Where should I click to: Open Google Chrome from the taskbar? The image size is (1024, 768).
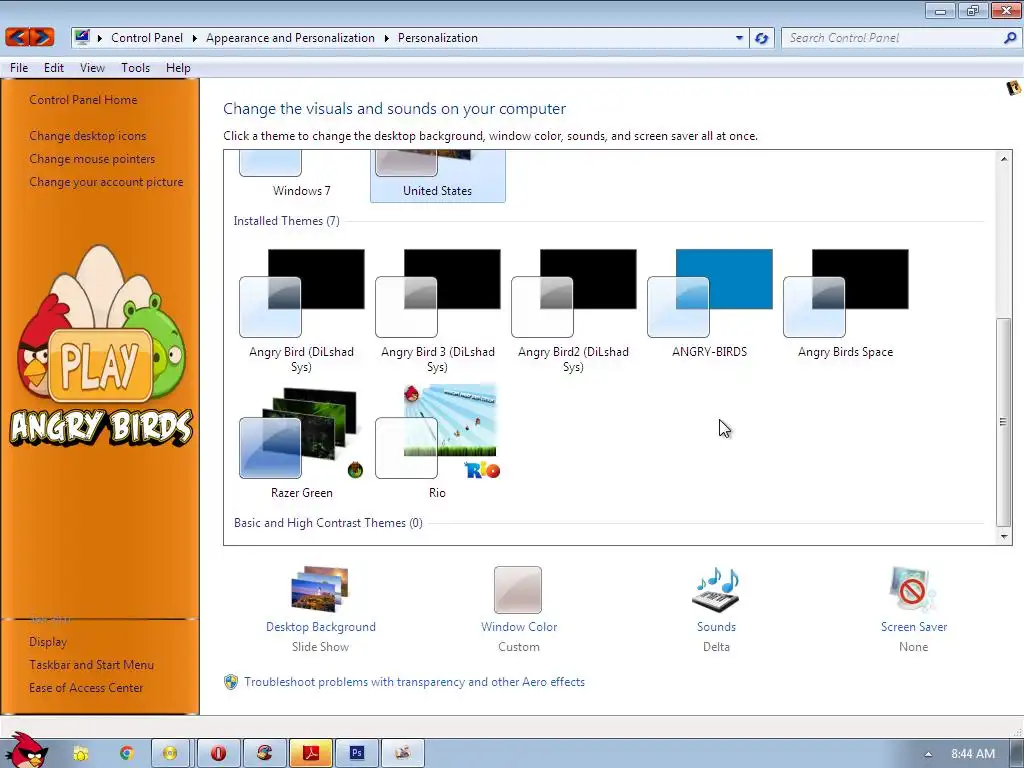pyautogui.click(x=126, y=753)
